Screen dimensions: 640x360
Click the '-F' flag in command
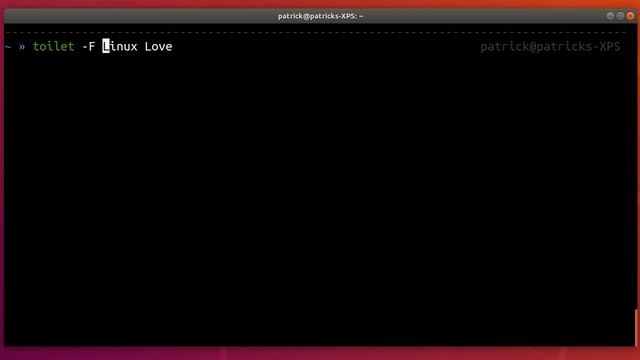click(x=89, y=47)
